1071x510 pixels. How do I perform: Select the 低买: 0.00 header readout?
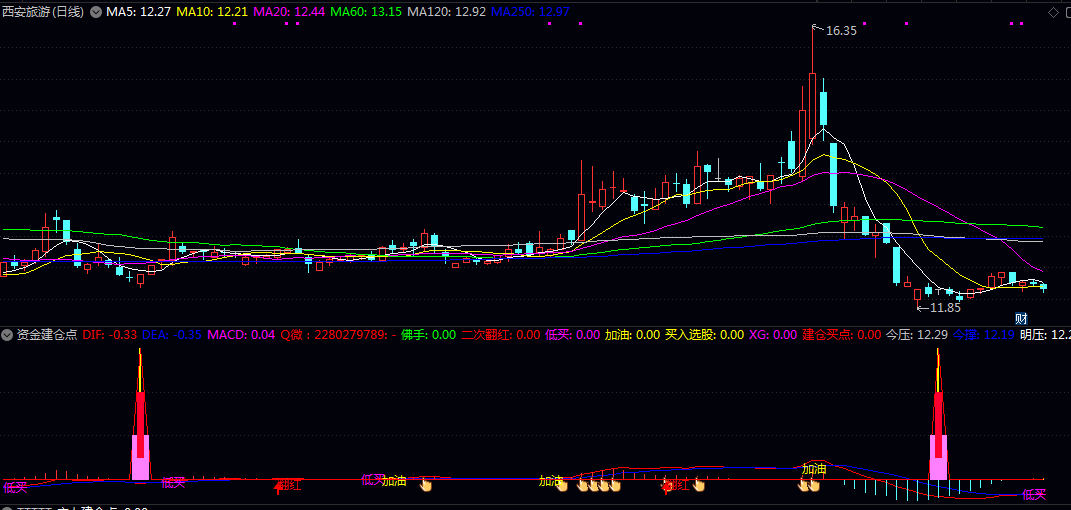572,335
